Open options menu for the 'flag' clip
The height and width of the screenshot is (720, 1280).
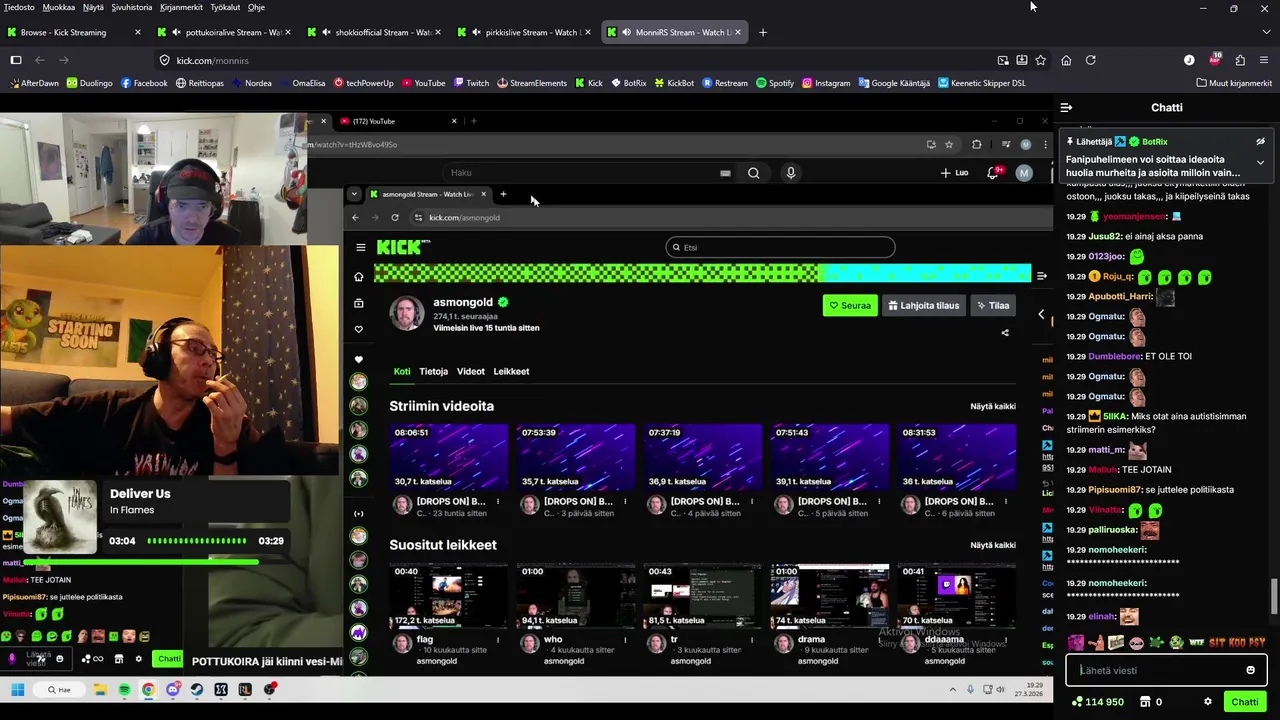pyautogui.click(x=498, y=640)
